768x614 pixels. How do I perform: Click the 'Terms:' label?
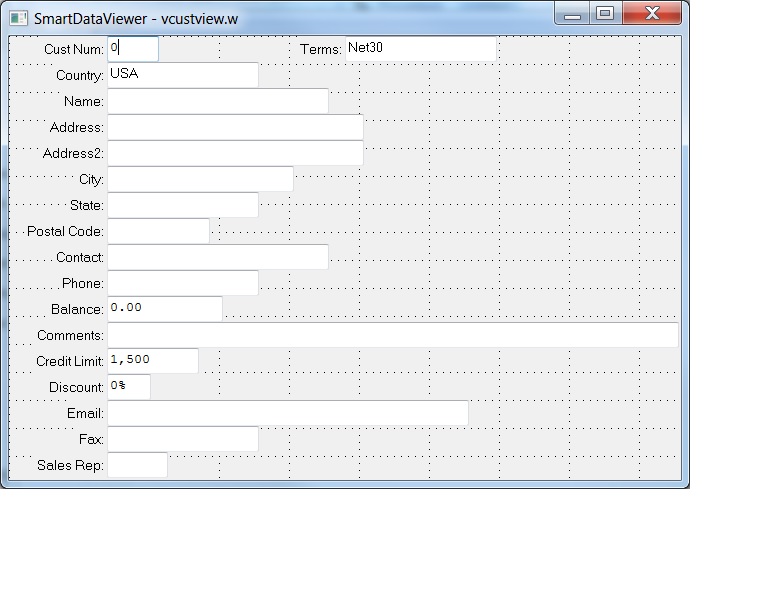[x=320, y=49]
